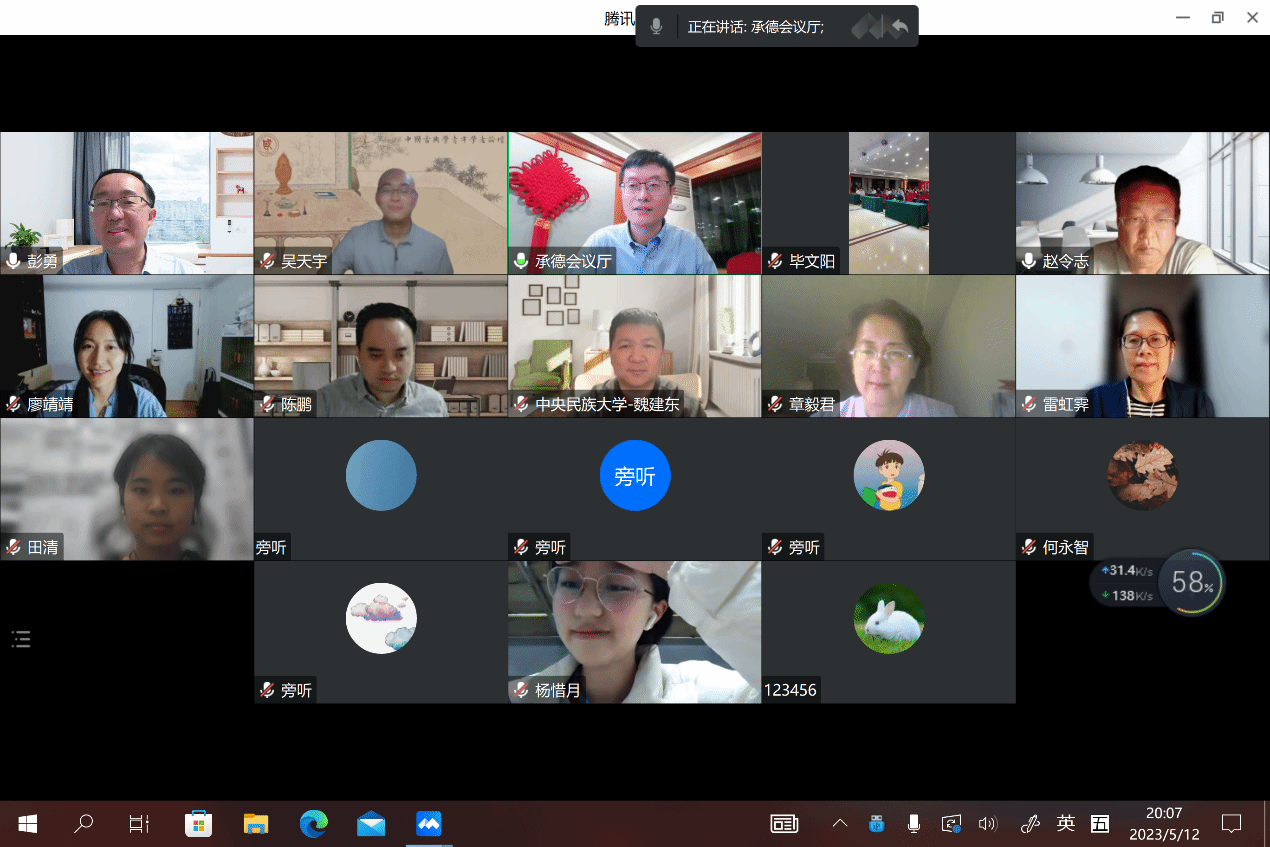Open the Windows Start menu
1270x847 pixels.
click(28, 824)
